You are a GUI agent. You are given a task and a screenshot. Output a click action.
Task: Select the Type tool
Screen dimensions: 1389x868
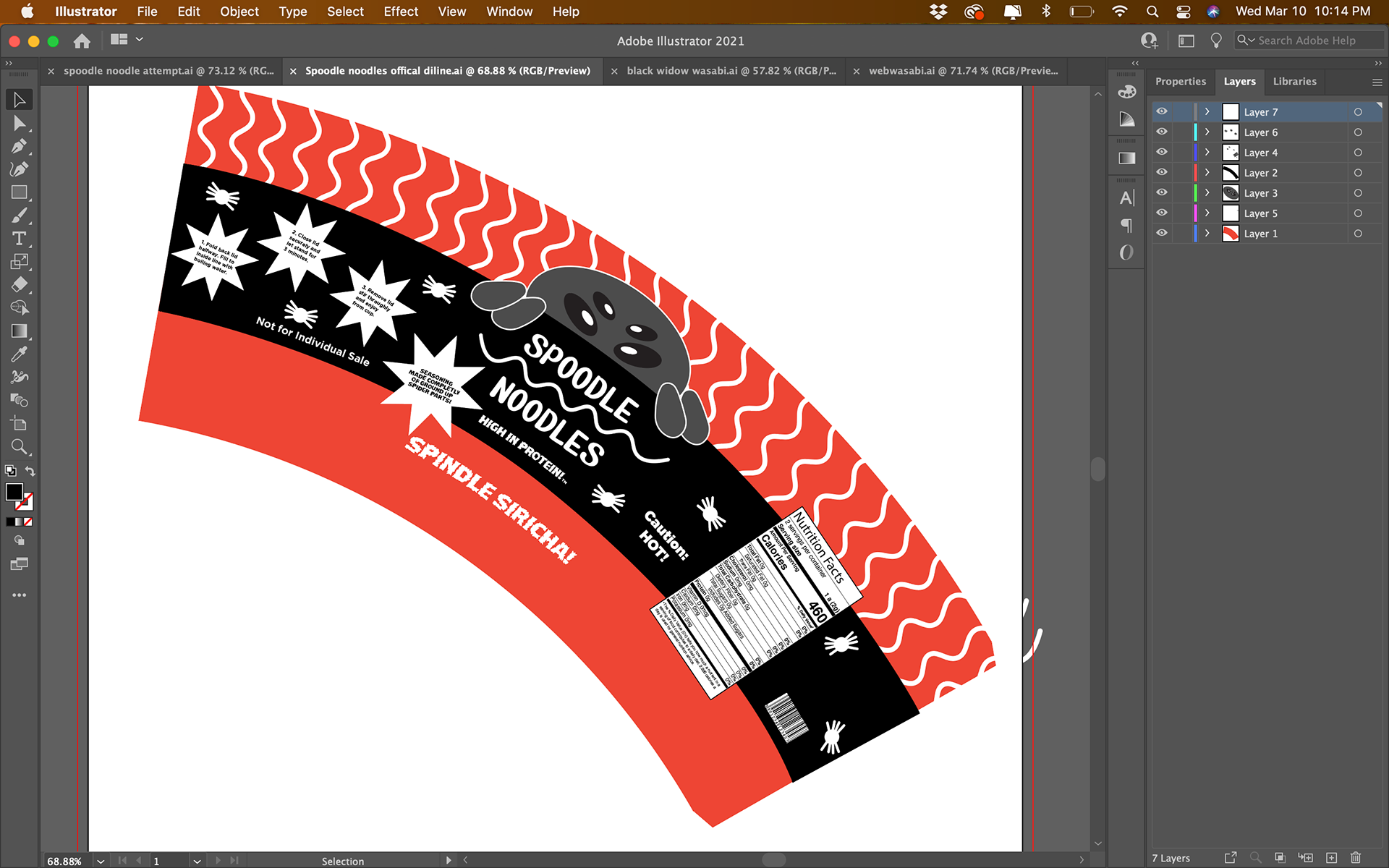tap(20, 239)
